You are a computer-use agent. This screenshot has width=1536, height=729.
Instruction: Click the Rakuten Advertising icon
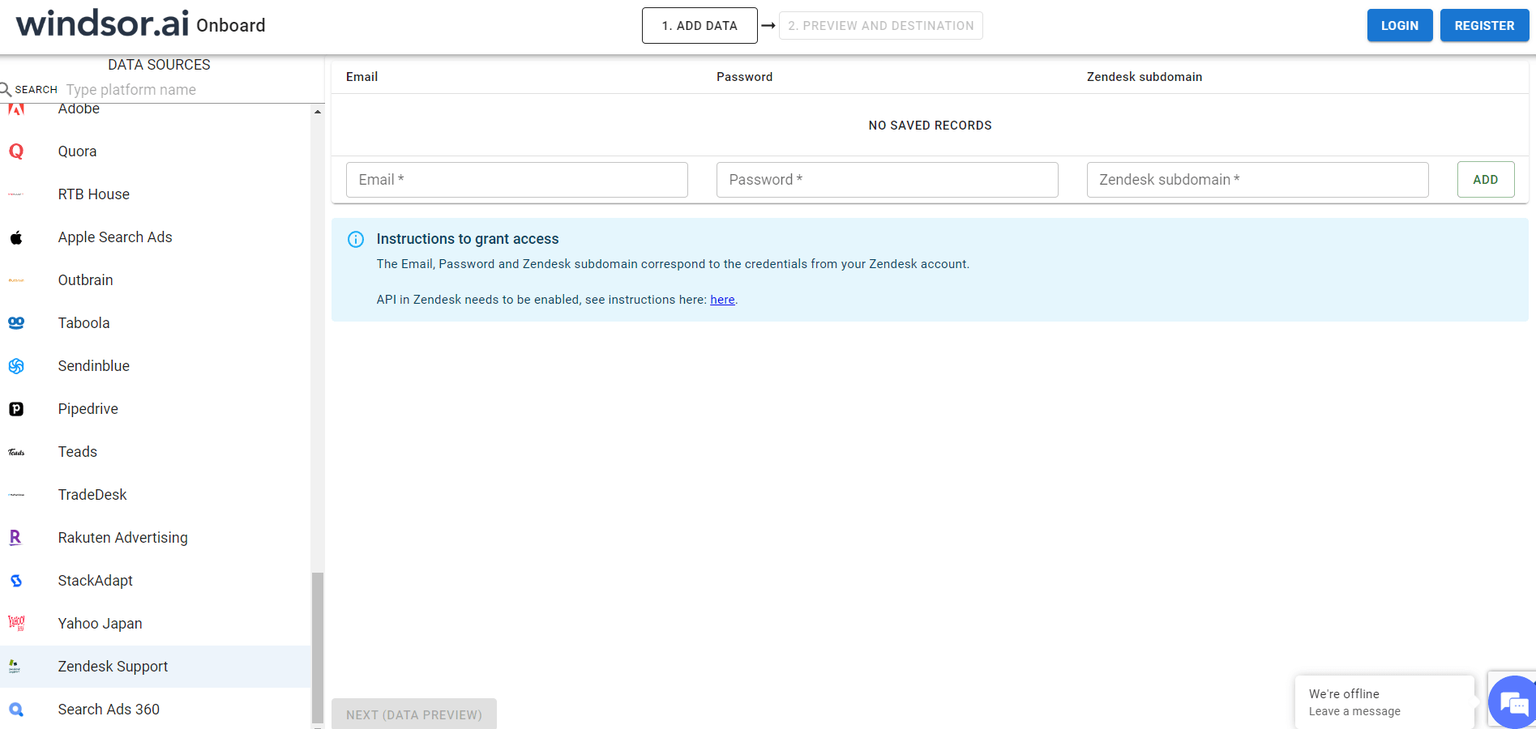[15, 537]
